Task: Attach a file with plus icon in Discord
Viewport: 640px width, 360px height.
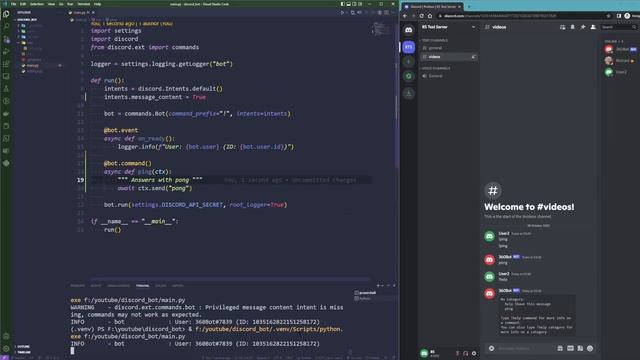Action: [x=491, y=348]
